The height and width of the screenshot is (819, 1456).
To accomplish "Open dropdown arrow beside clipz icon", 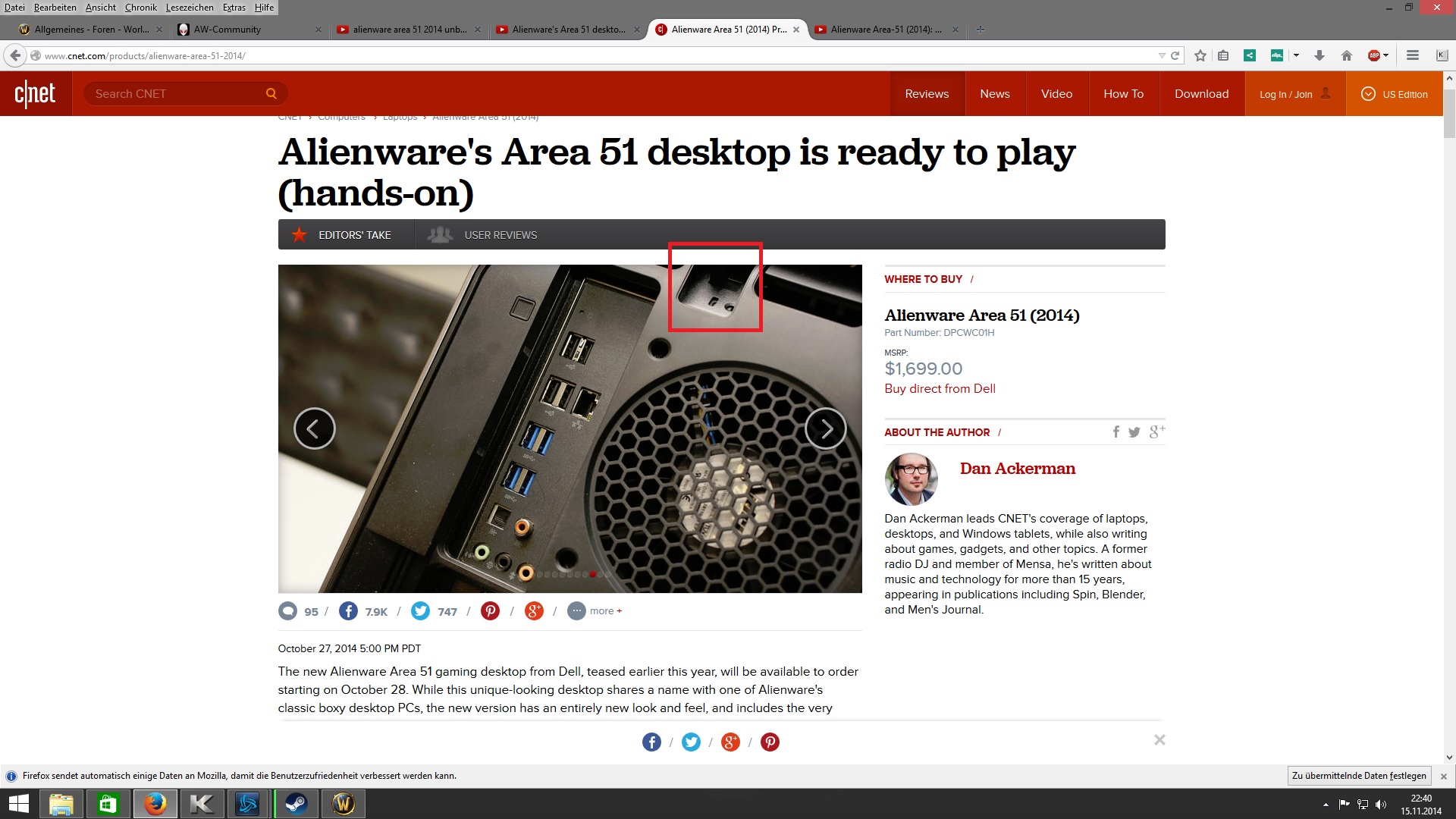I will click(1295, 55).
